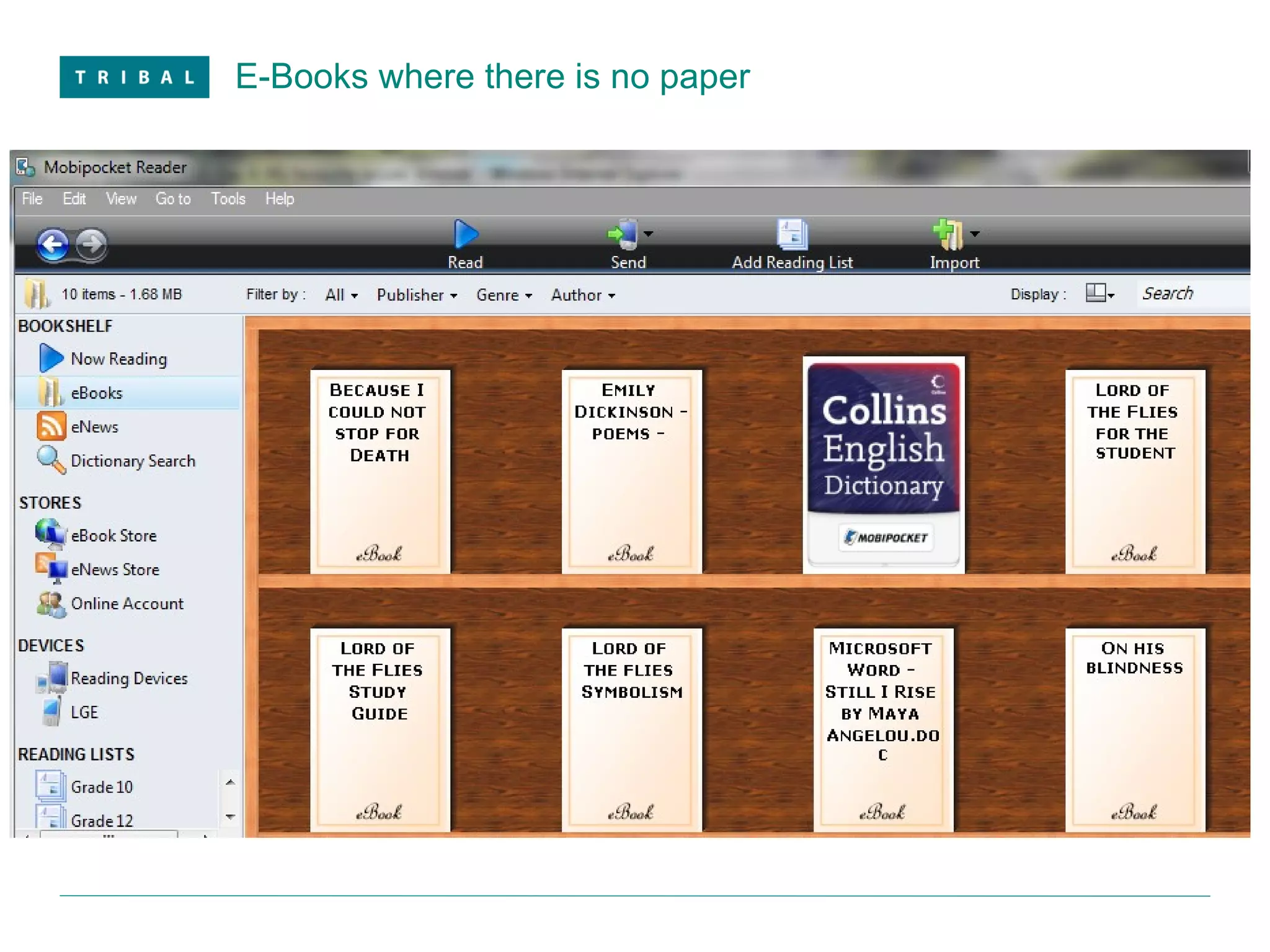Click the Grade 10 reading list icon

pyautogui.click(x=51, y=787)
